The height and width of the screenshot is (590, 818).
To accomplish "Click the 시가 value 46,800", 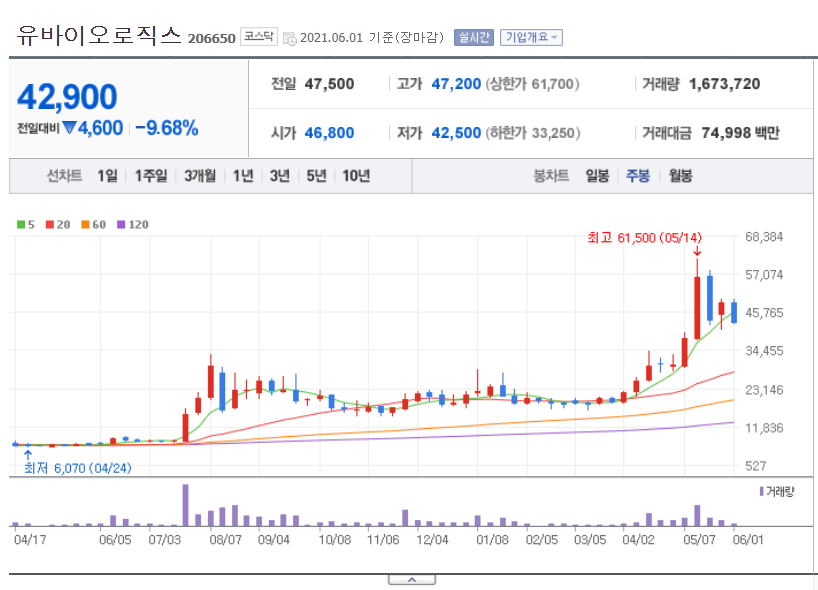I will (329, 133).
